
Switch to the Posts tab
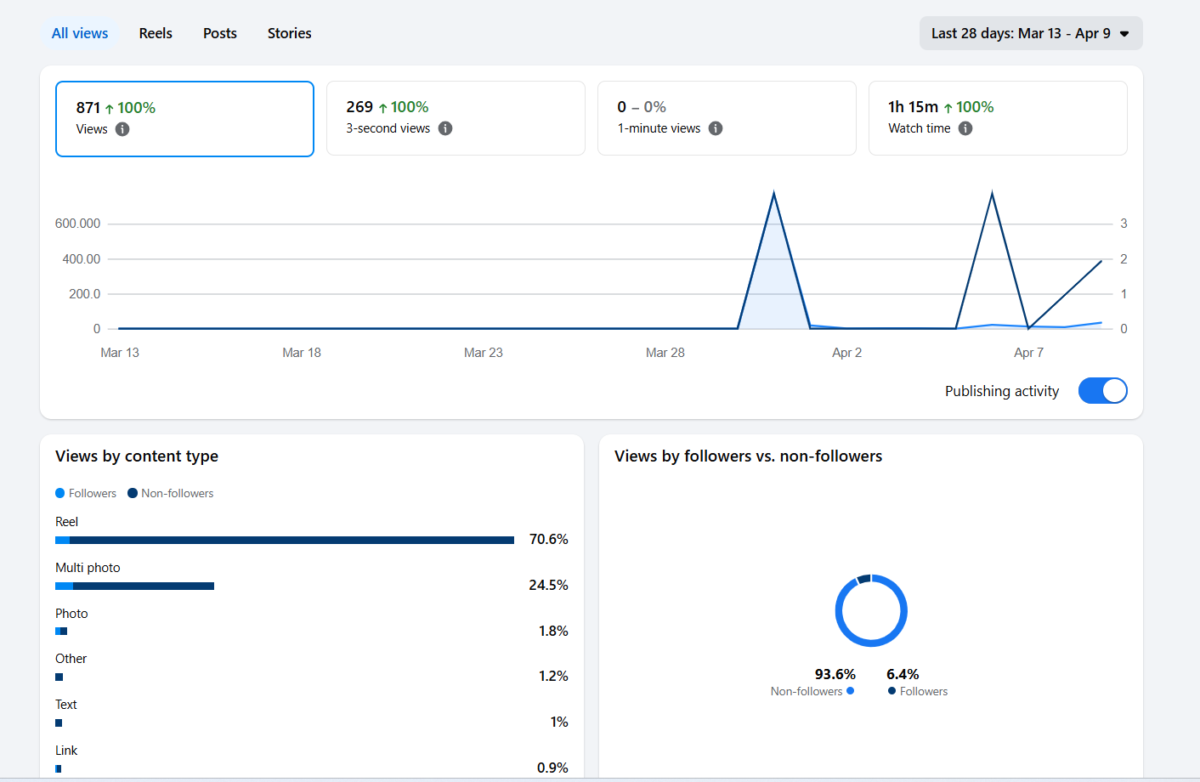219,33
